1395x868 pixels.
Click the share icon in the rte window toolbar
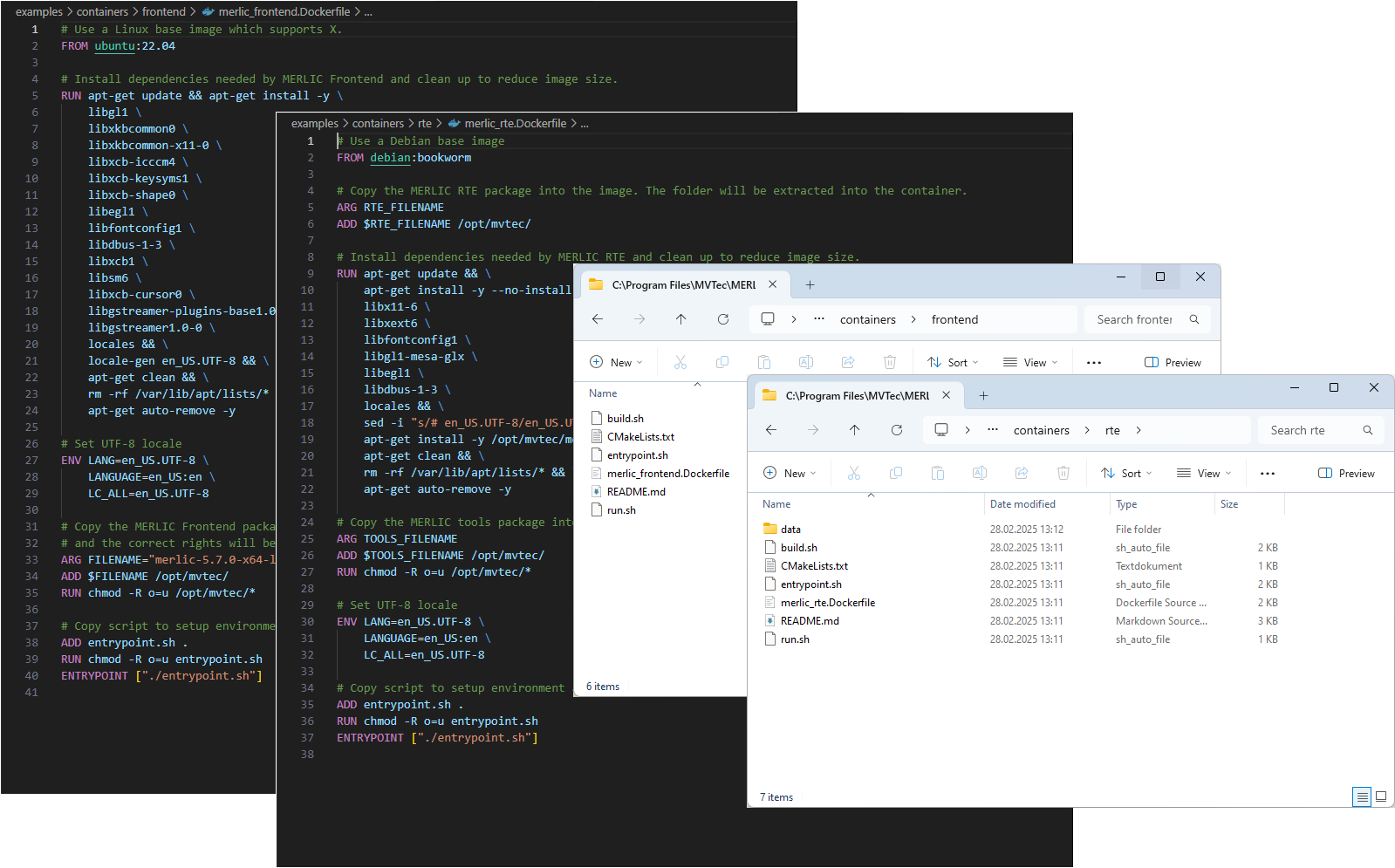[1021, 473]
